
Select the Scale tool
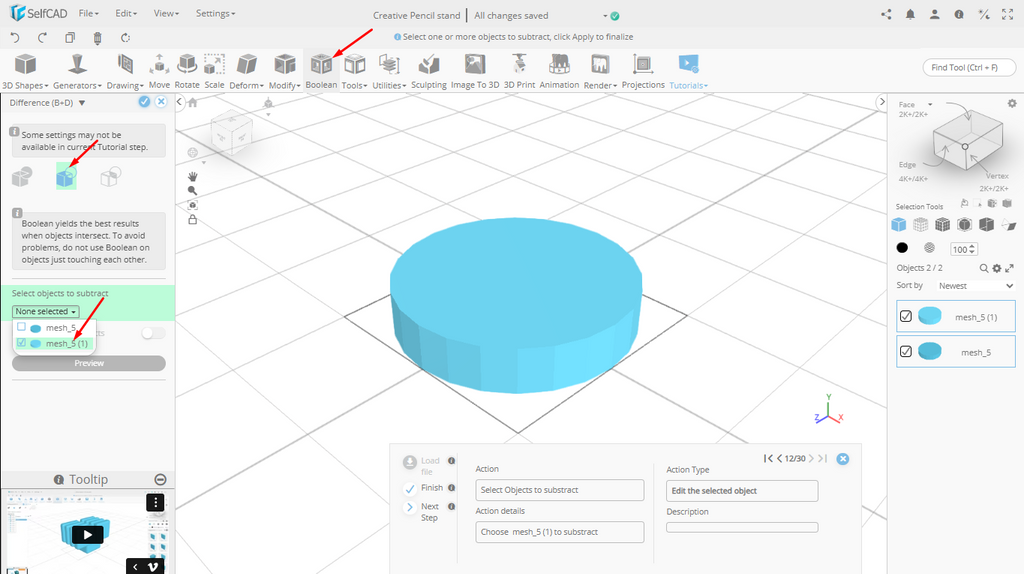coord(214,72)
